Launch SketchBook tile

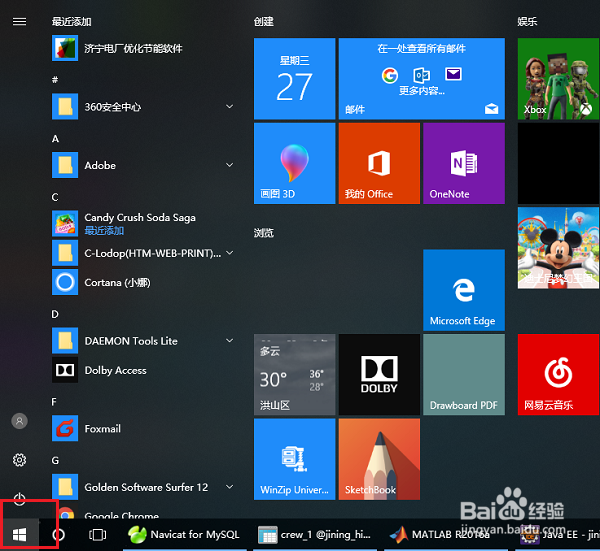click(x=379, y=459)
